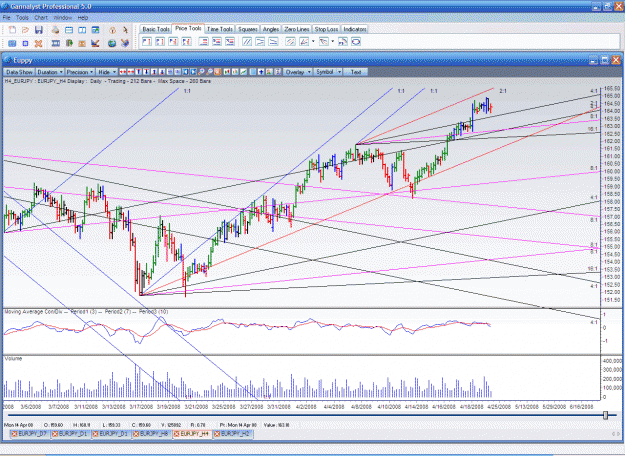Switch to the Indicators tab
Image resolution: width=625 pixels, height=456 pixels.
(355, 29)
